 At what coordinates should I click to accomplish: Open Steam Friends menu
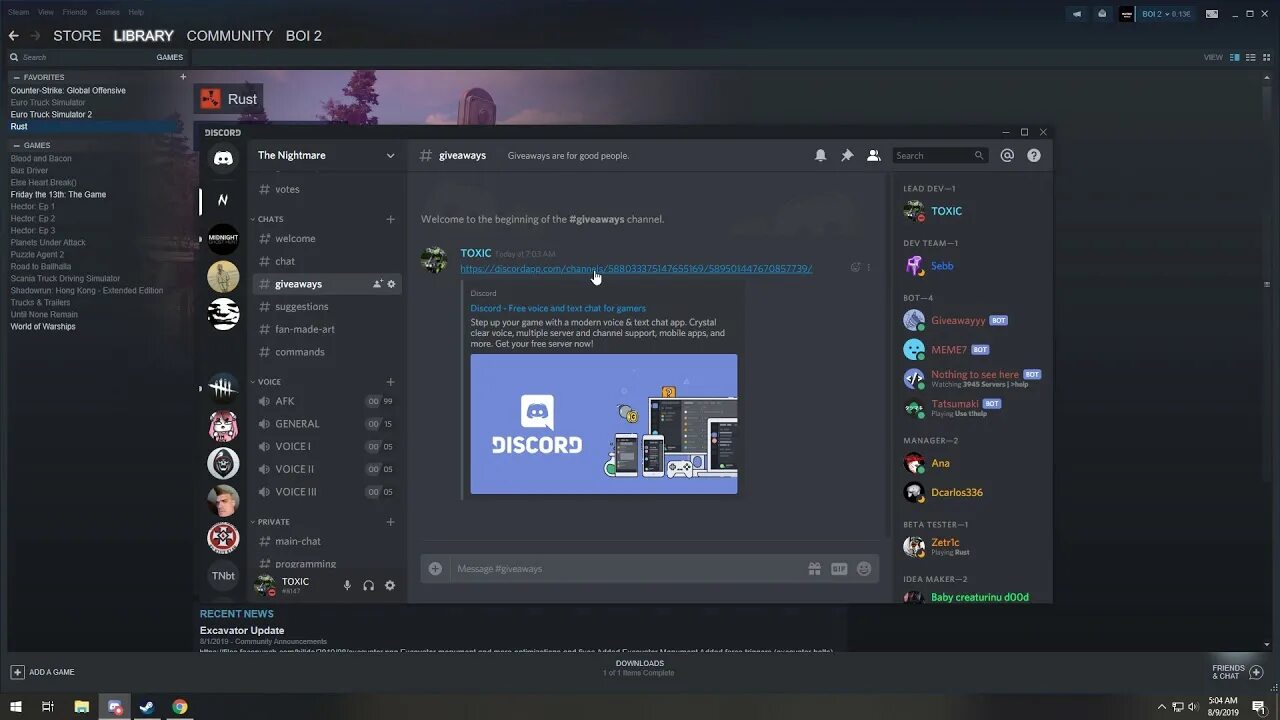[75, 12]
